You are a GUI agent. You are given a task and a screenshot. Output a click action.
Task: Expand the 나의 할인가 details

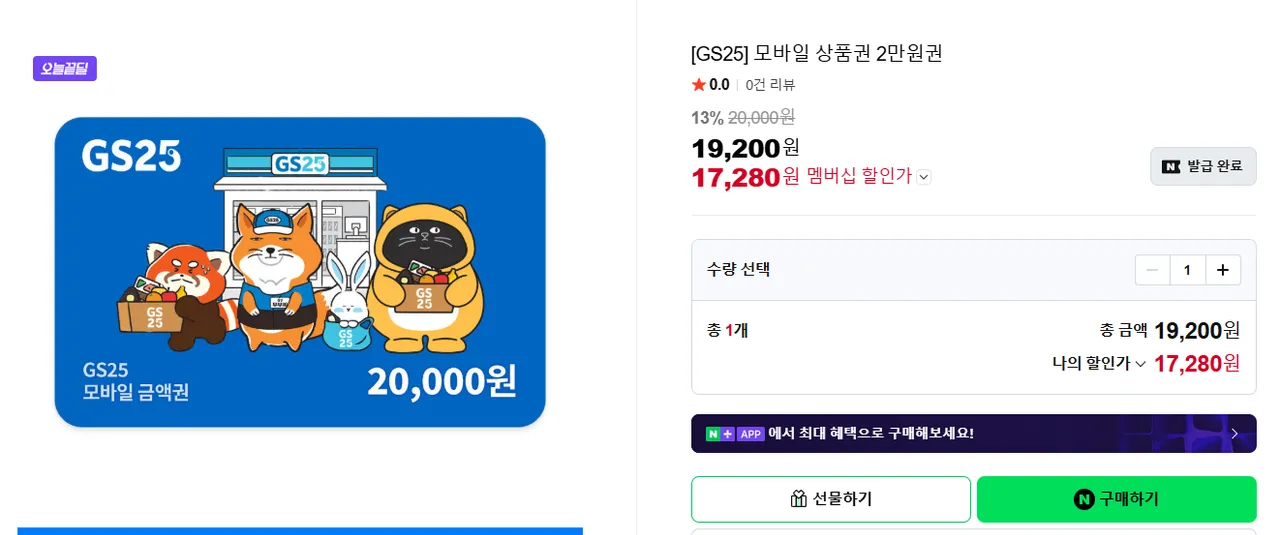tap(1139, 364)
